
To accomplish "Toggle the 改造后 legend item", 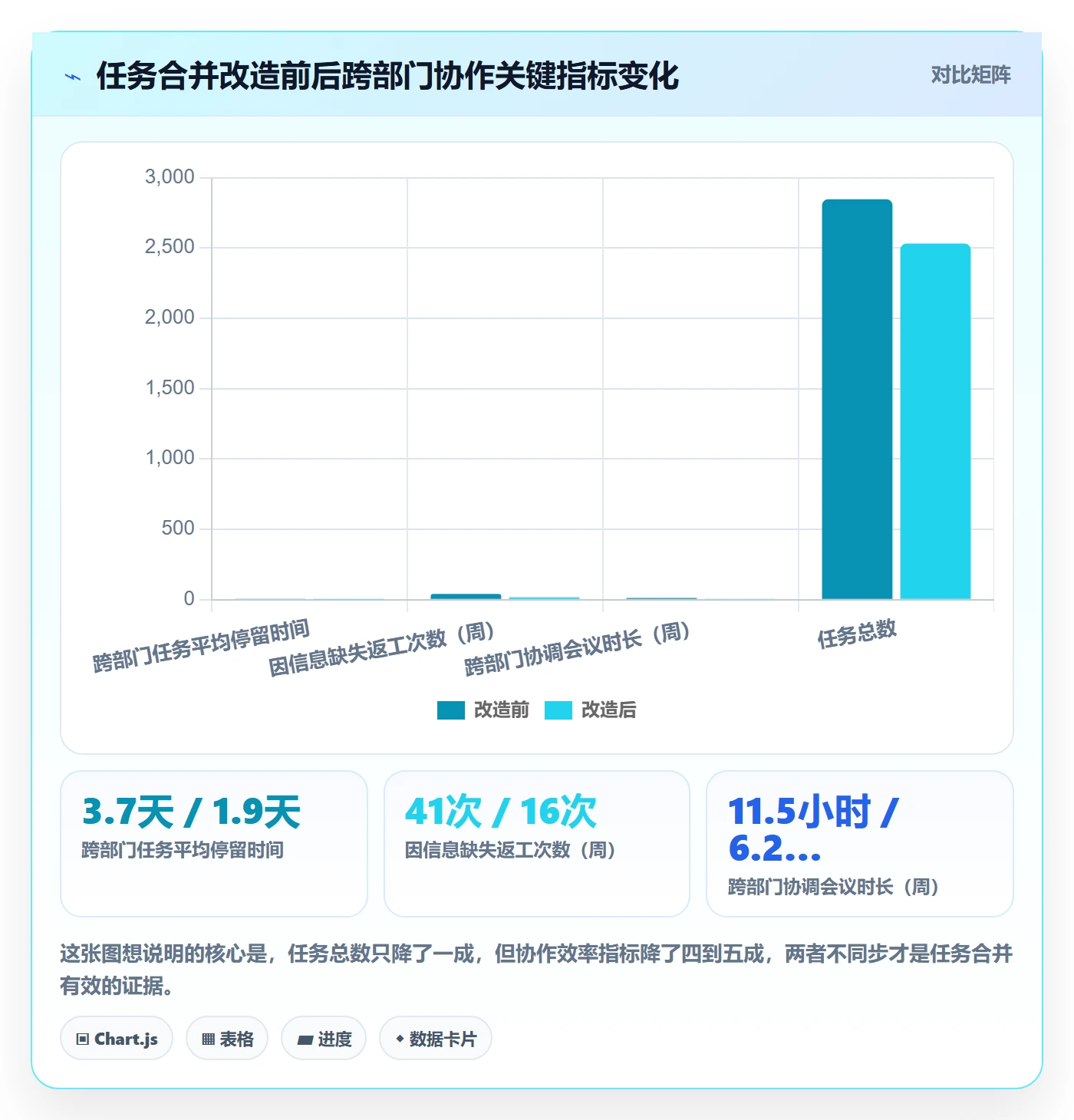I will click(x=591, y=710).
